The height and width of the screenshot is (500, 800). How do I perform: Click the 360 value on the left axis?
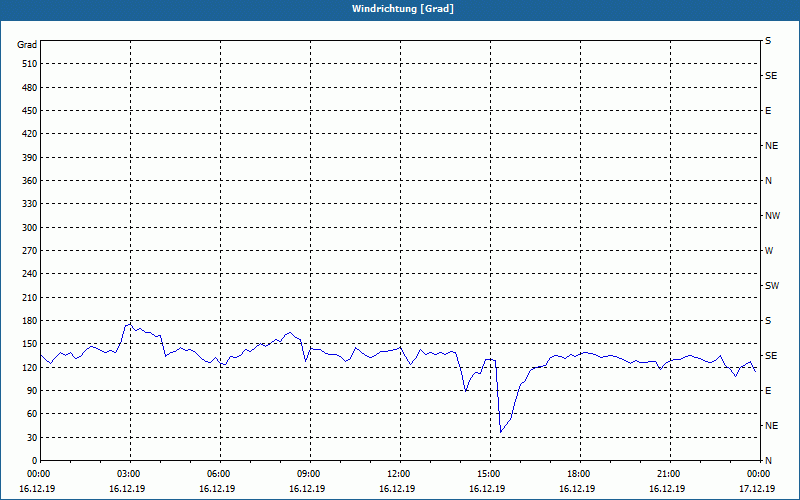pos(30,181)
